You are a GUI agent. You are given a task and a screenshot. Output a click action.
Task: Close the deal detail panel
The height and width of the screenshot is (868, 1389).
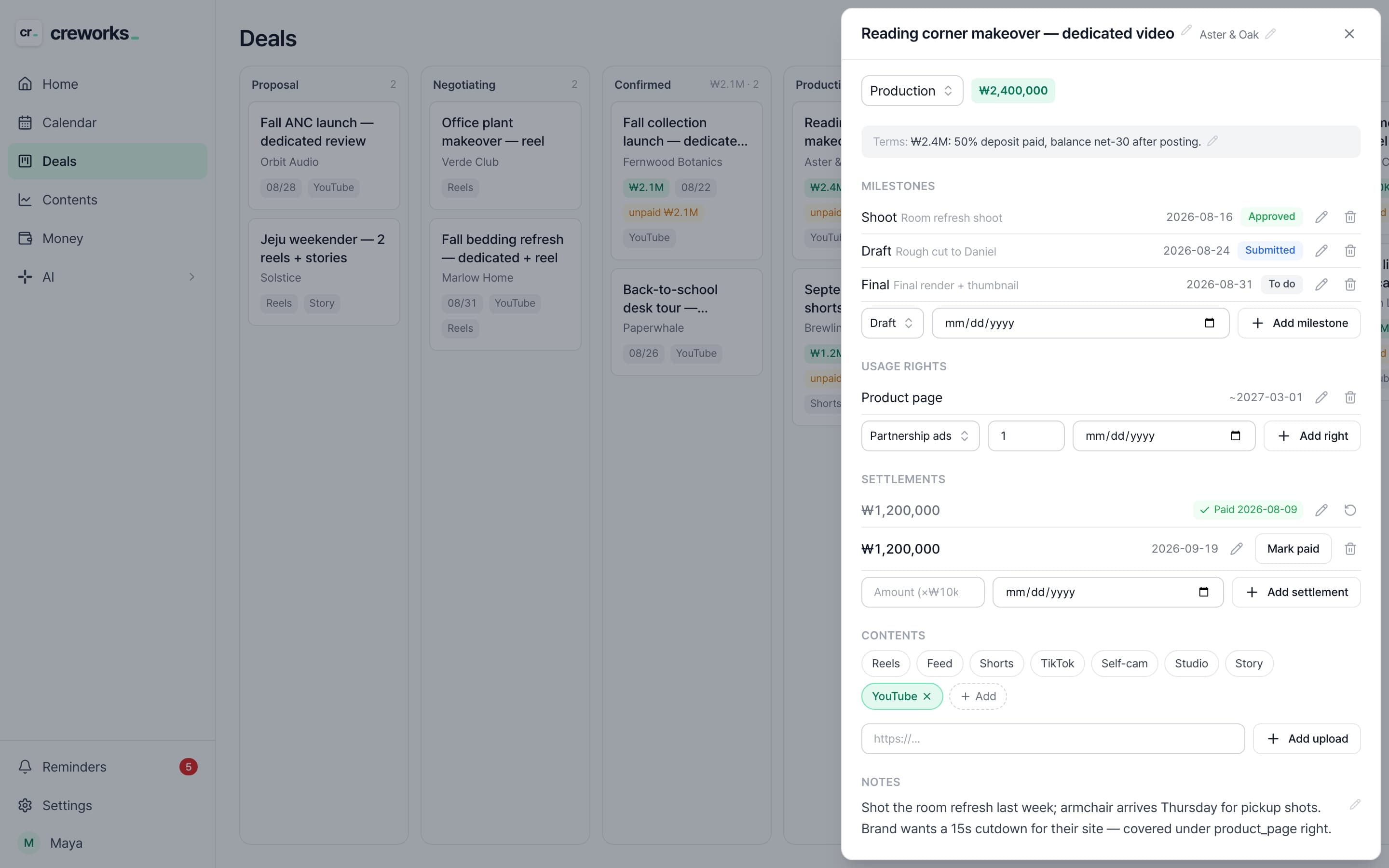click(x=1349, y=34)
